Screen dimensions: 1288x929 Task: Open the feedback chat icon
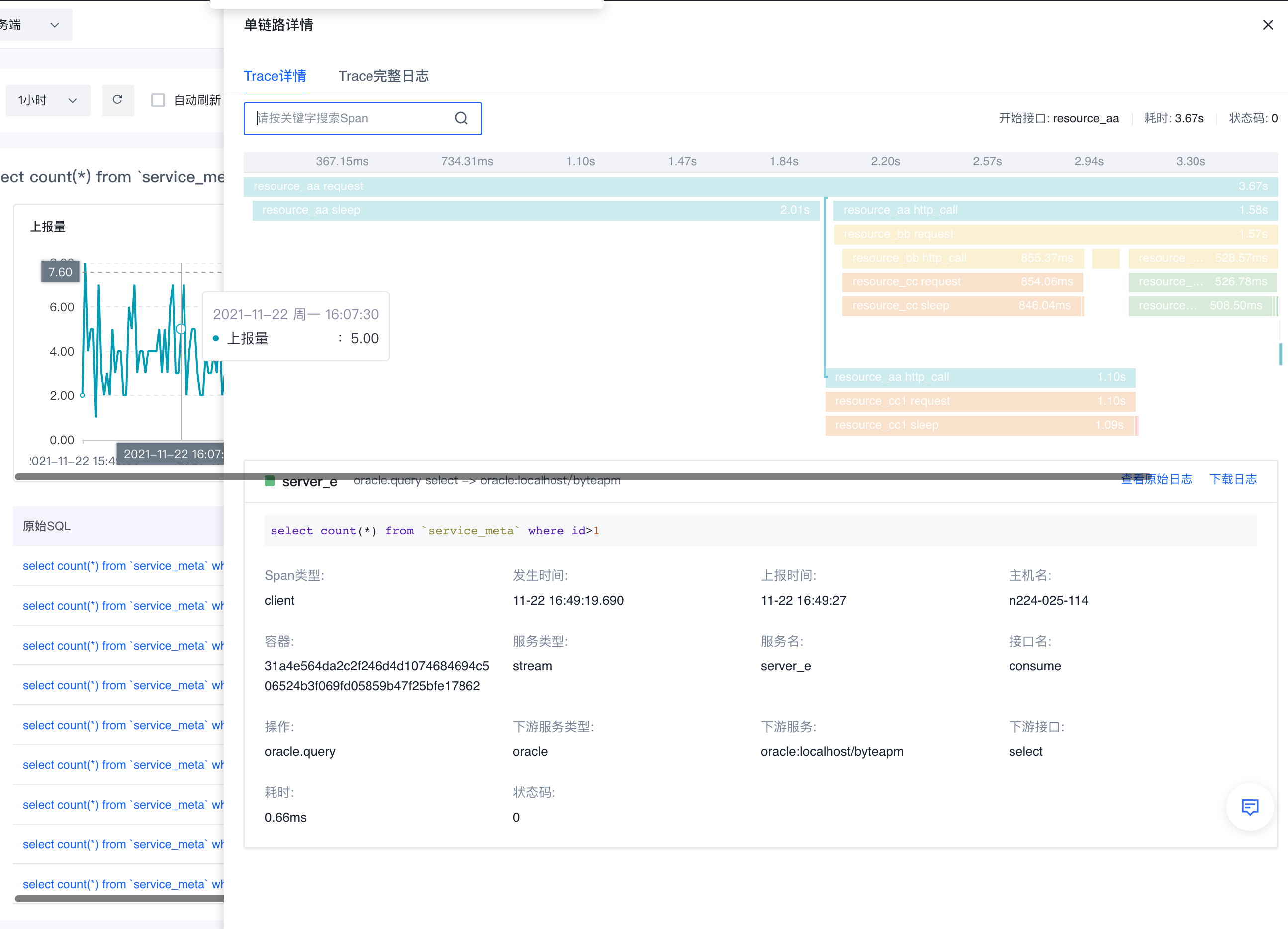pyautogui.click(x=1249, y=806)
